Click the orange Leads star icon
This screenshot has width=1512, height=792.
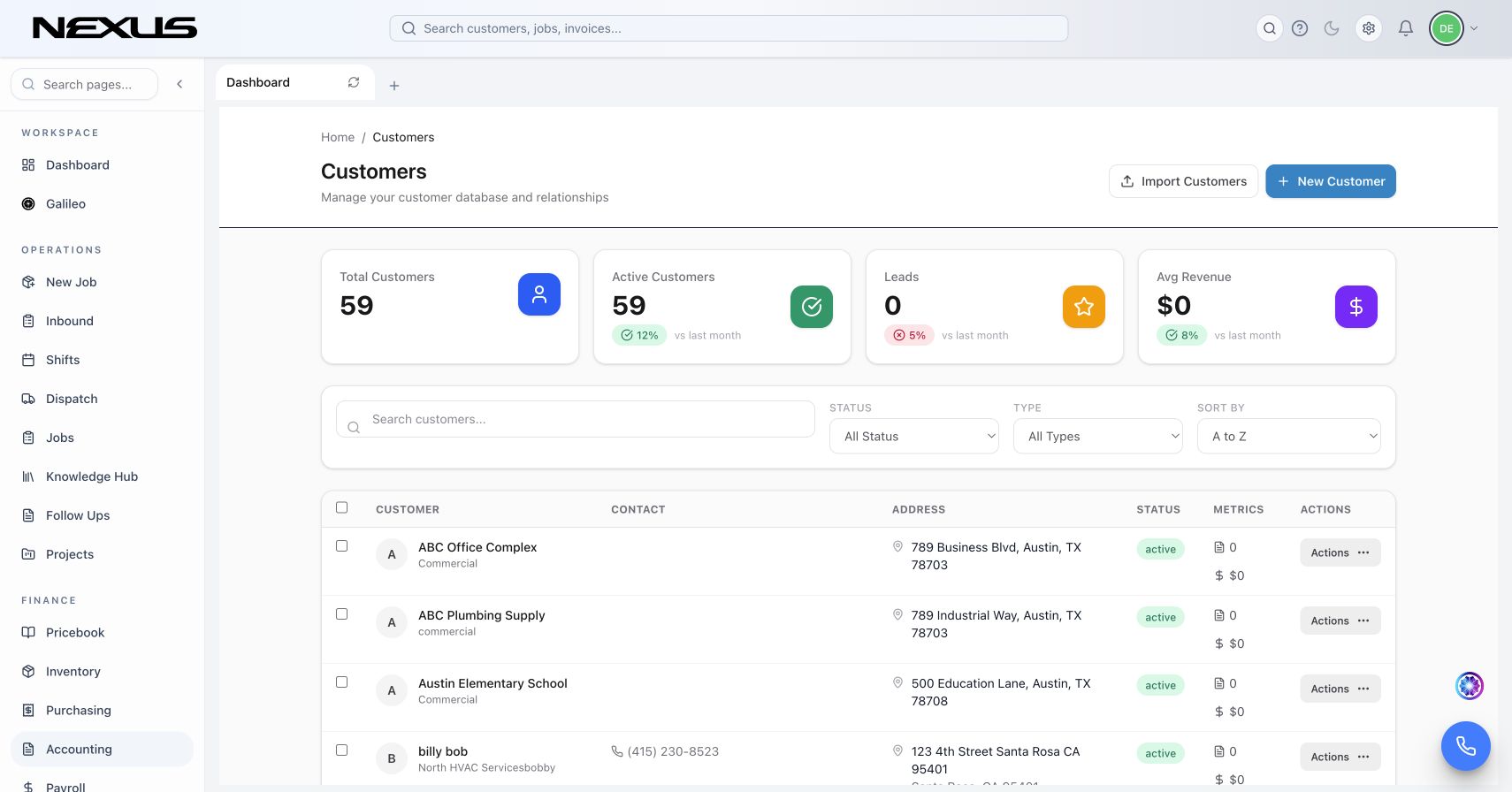[x=1084, y=307]
